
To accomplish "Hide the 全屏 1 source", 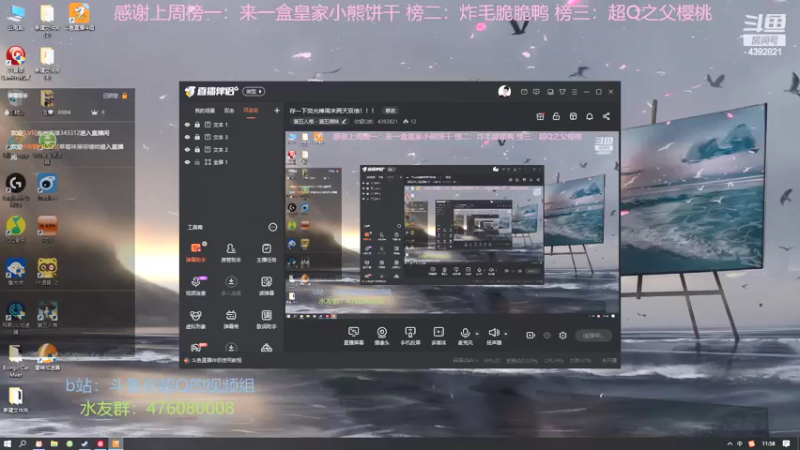I will point(187,162).
